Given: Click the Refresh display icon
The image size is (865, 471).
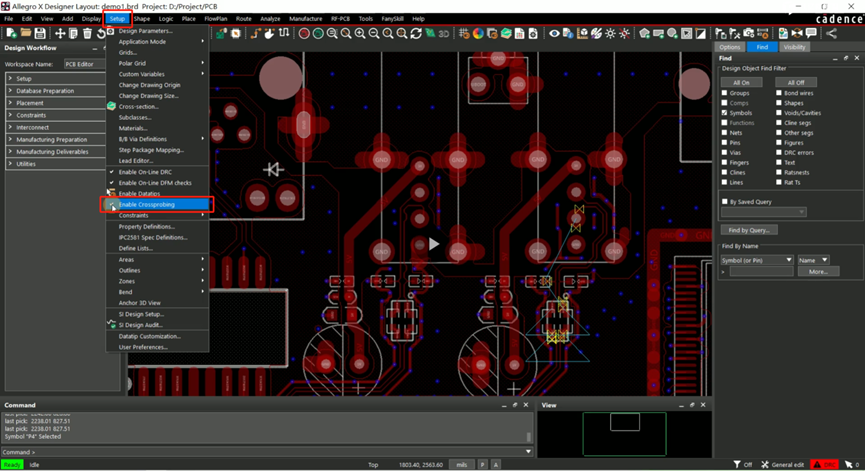Looking at the screenshot, I should click(416, 34).
